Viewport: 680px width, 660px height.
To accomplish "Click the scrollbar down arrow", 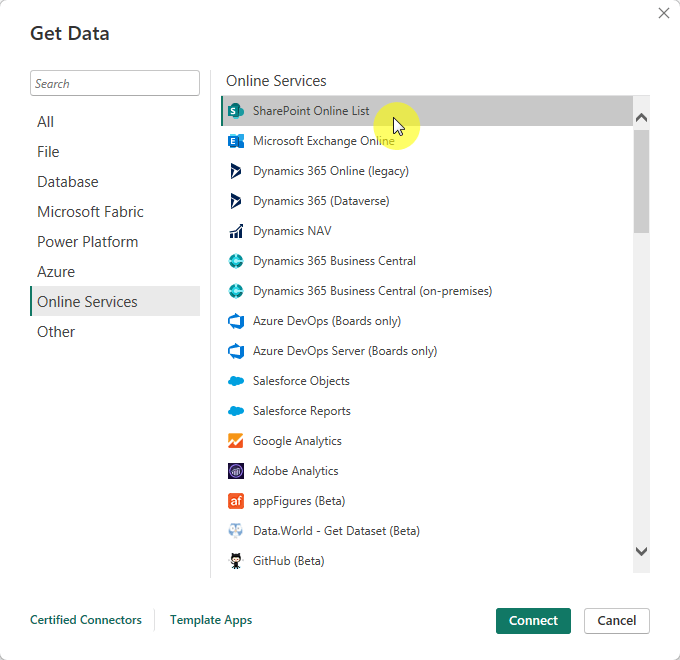I will click(641, 551).
